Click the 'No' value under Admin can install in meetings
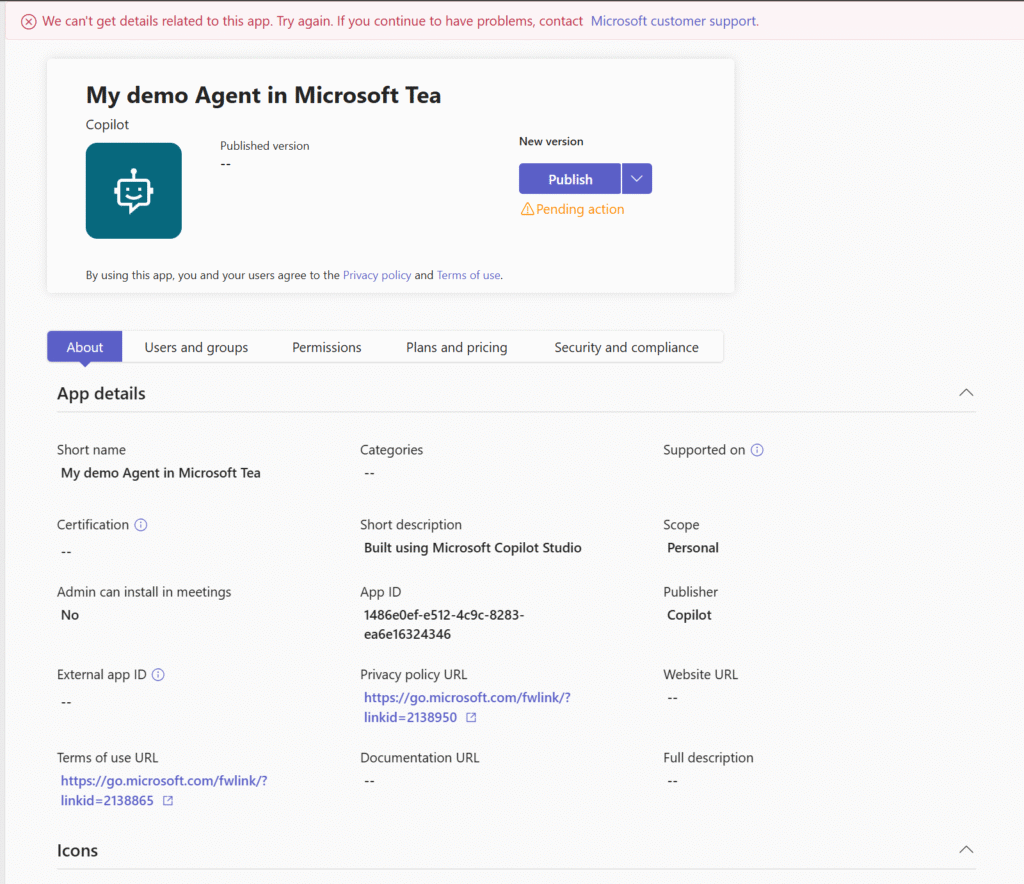 pos(70,615)
